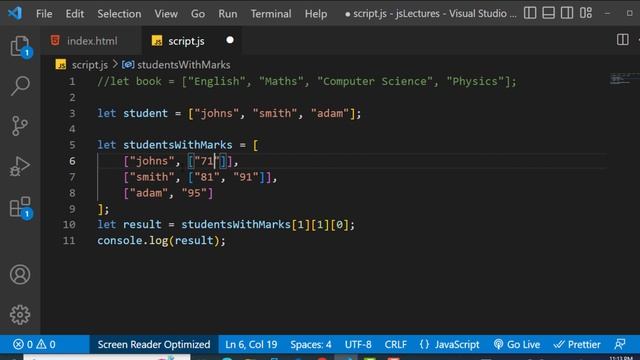Screen dimensions: 640x360
Task: Click the feedback icon in the status bar
Action: (x=620, y=344)
